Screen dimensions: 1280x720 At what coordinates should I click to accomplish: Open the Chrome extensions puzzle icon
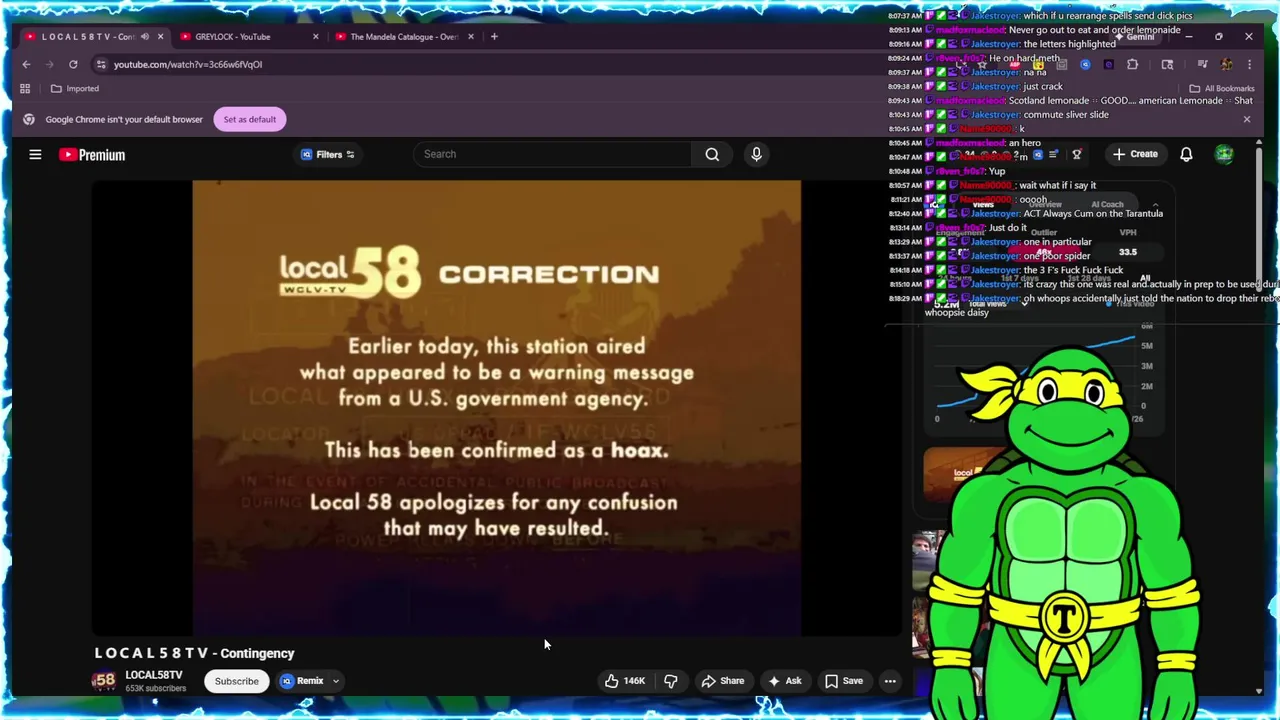coord(1132,64)
